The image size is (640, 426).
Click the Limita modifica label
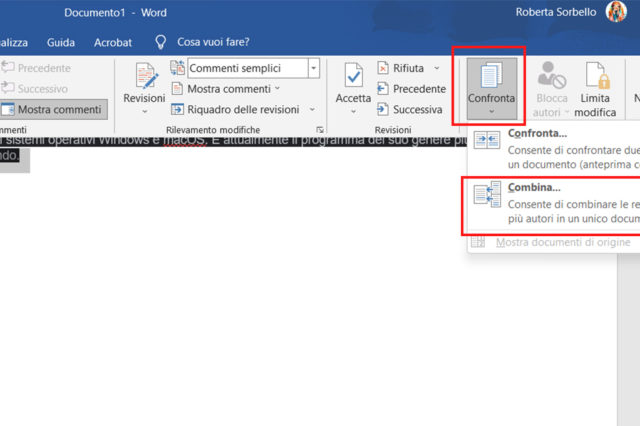595,105
